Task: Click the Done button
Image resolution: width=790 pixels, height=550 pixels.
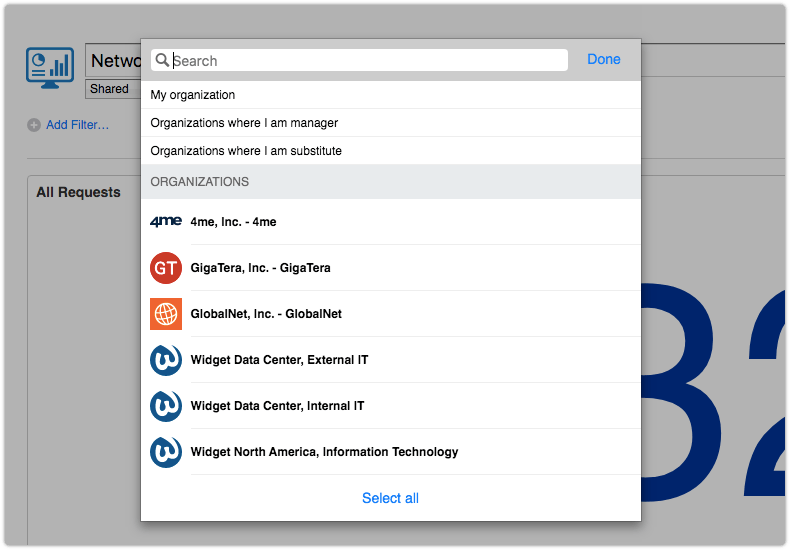Action: [604, 59]
